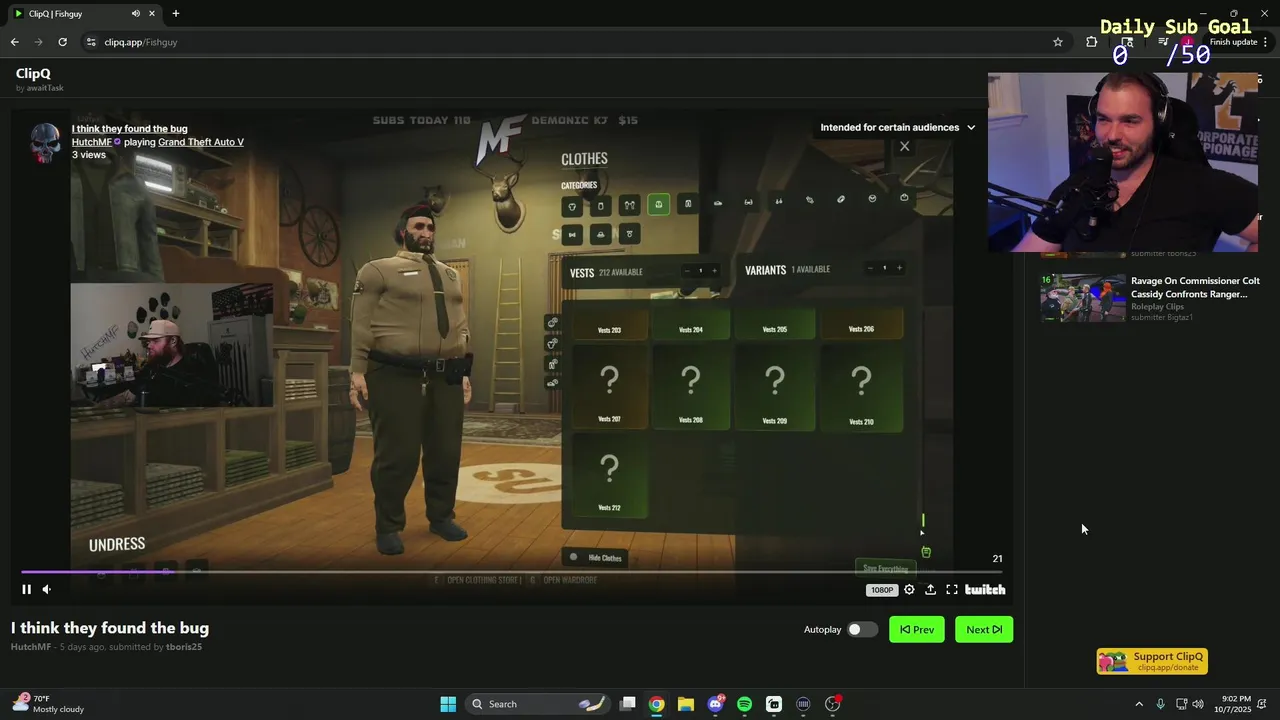Open the Ravage On Commissioner Colt clip thumbnail
Viewport: 1280px width, 720px height.
click(x=1083, y=298)
